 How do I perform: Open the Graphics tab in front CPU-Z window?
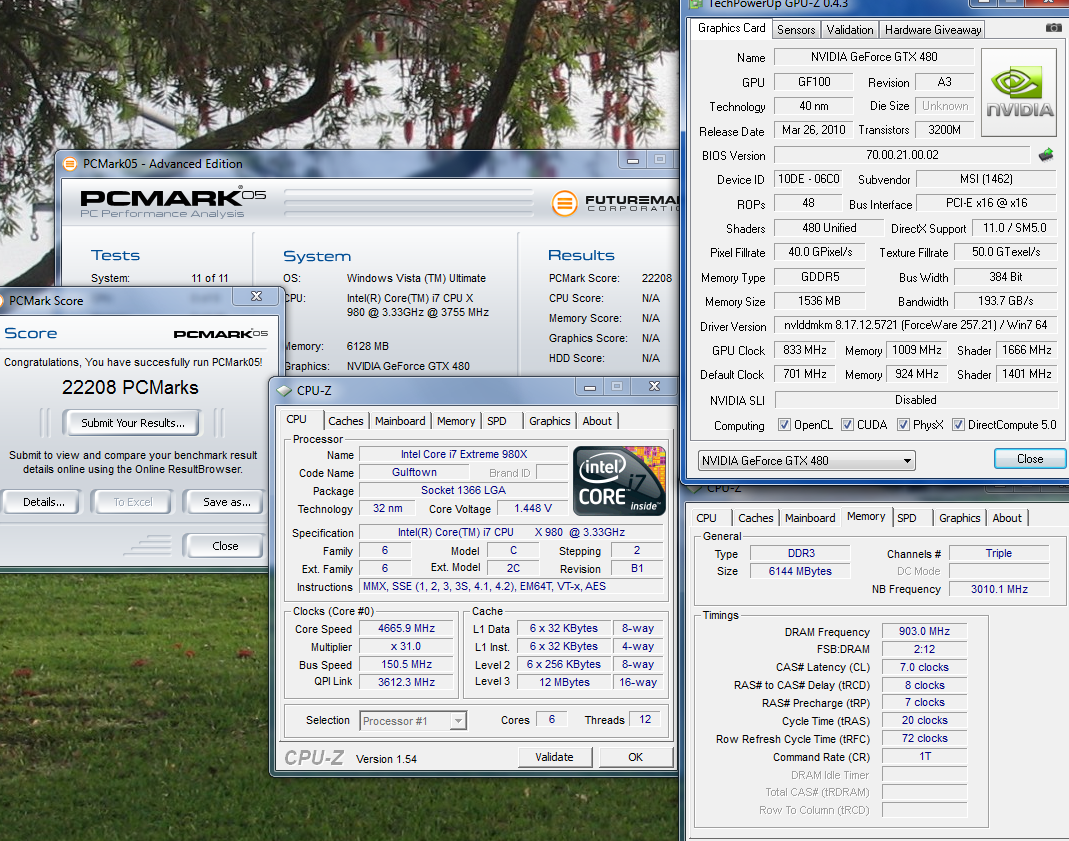tap(549, 421)
